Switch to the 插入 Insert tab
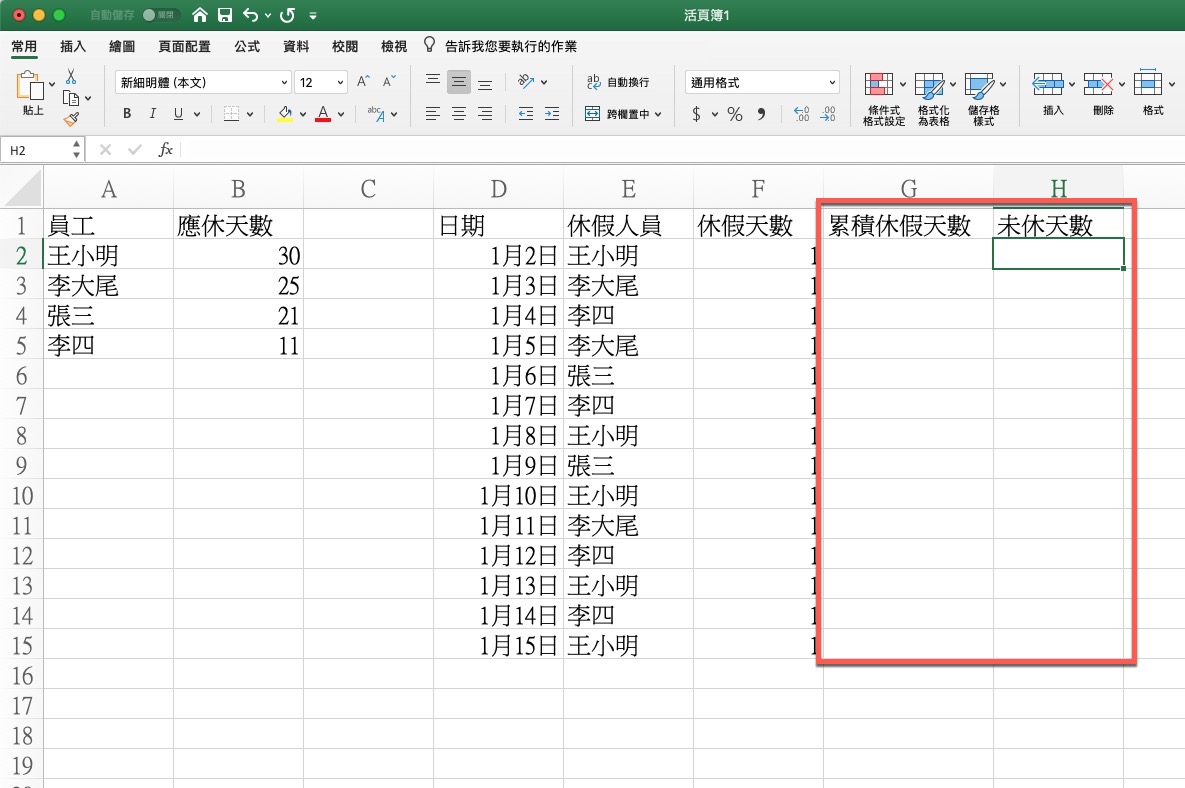 coord(73,46)
